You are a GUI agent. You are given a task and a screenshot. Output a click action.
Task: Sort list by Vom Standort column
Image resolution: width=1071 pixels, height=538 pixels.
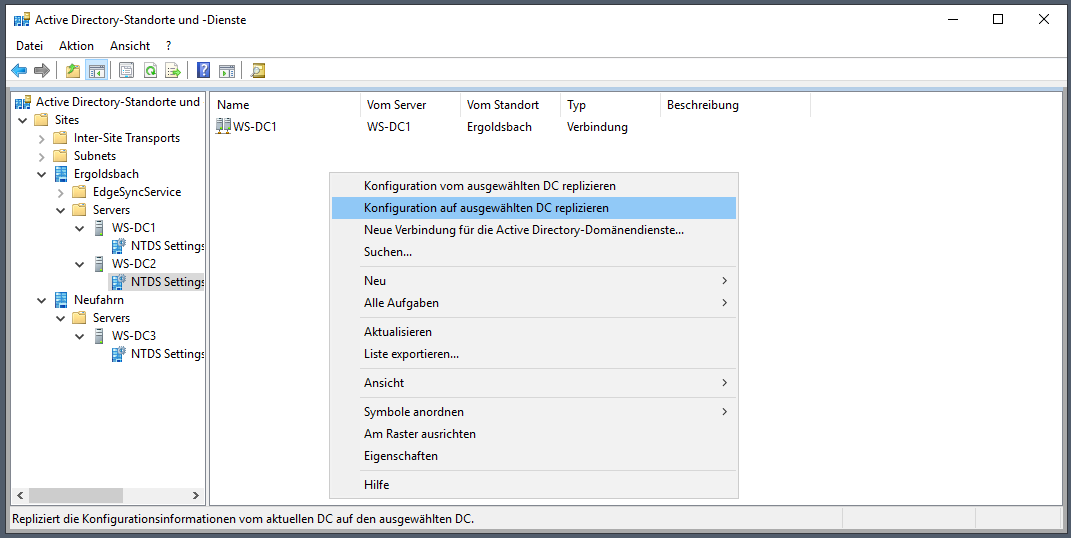click(510, 105)
